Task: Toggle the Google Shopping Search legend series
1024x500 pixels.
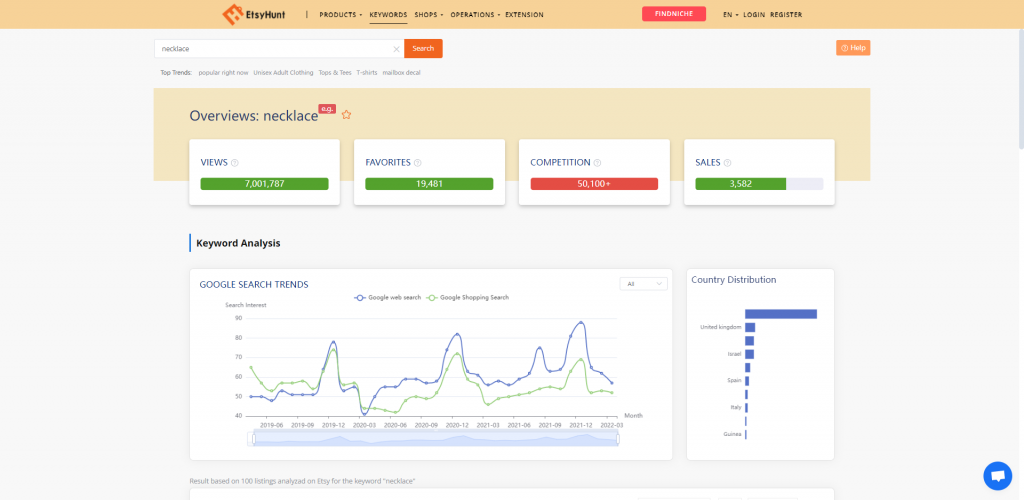Action: [x=468, y=297]
